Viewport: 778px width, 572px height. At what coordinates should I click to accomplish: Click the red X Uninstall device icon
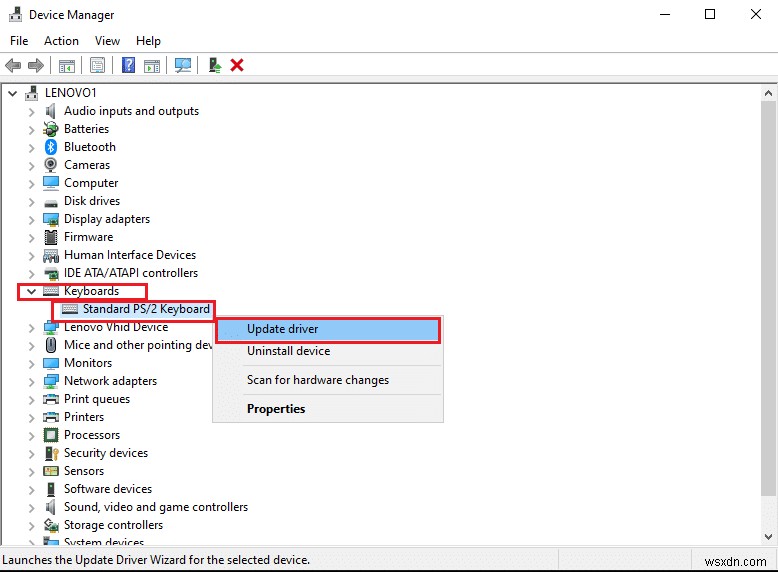237,65
